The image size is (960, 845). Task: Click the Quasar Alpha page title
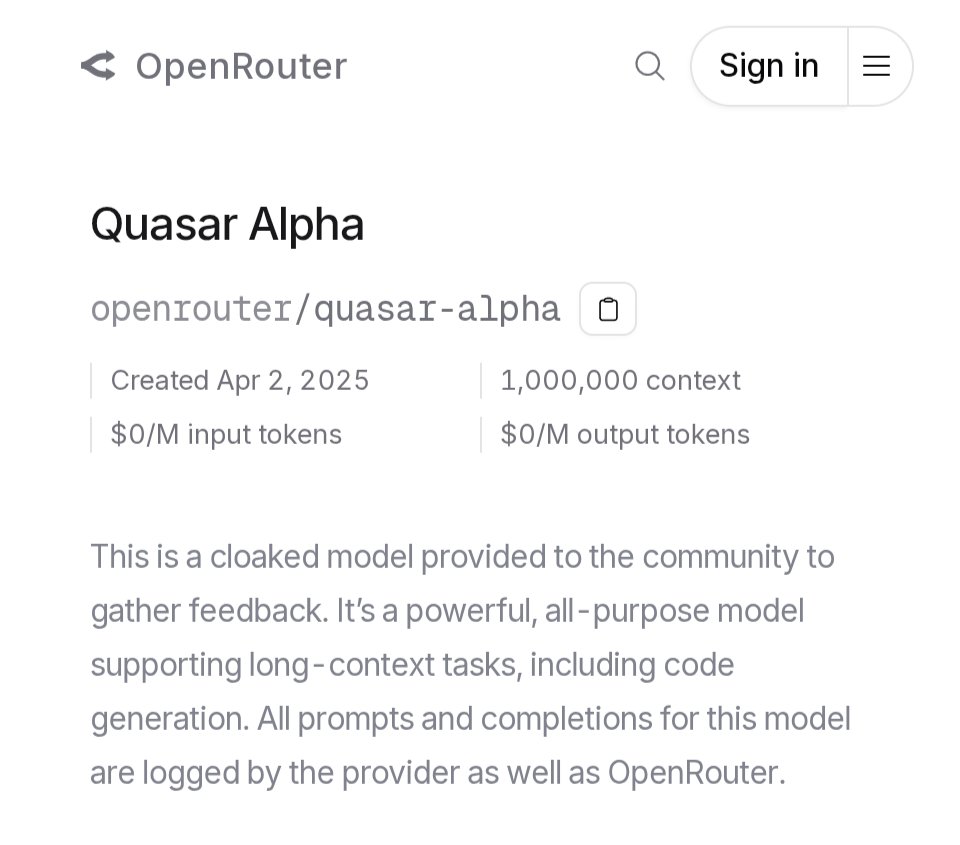click(x=227, y=223)
